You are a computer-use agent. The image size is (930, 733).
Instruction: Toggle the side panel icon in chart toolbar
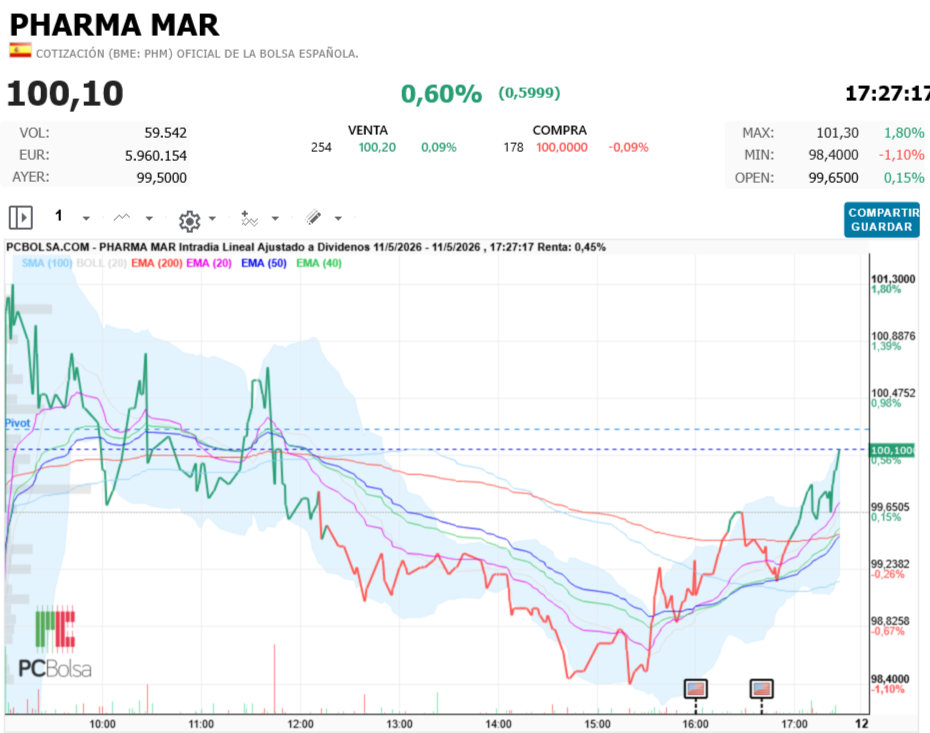click(x=21, y=218)
